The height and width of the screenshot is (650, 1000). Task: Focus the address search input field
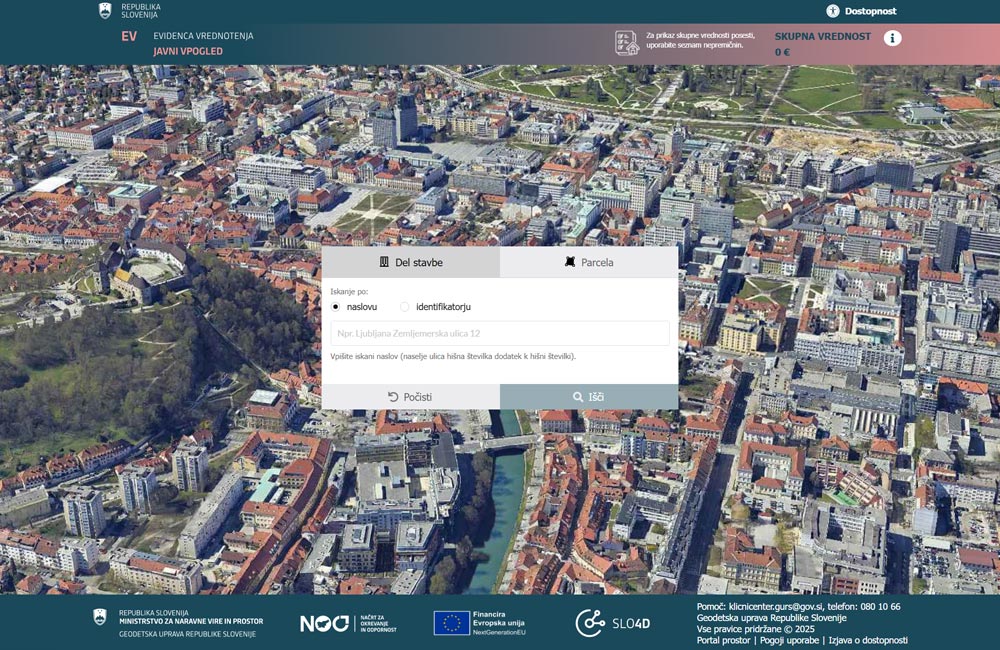click(500, 333)
